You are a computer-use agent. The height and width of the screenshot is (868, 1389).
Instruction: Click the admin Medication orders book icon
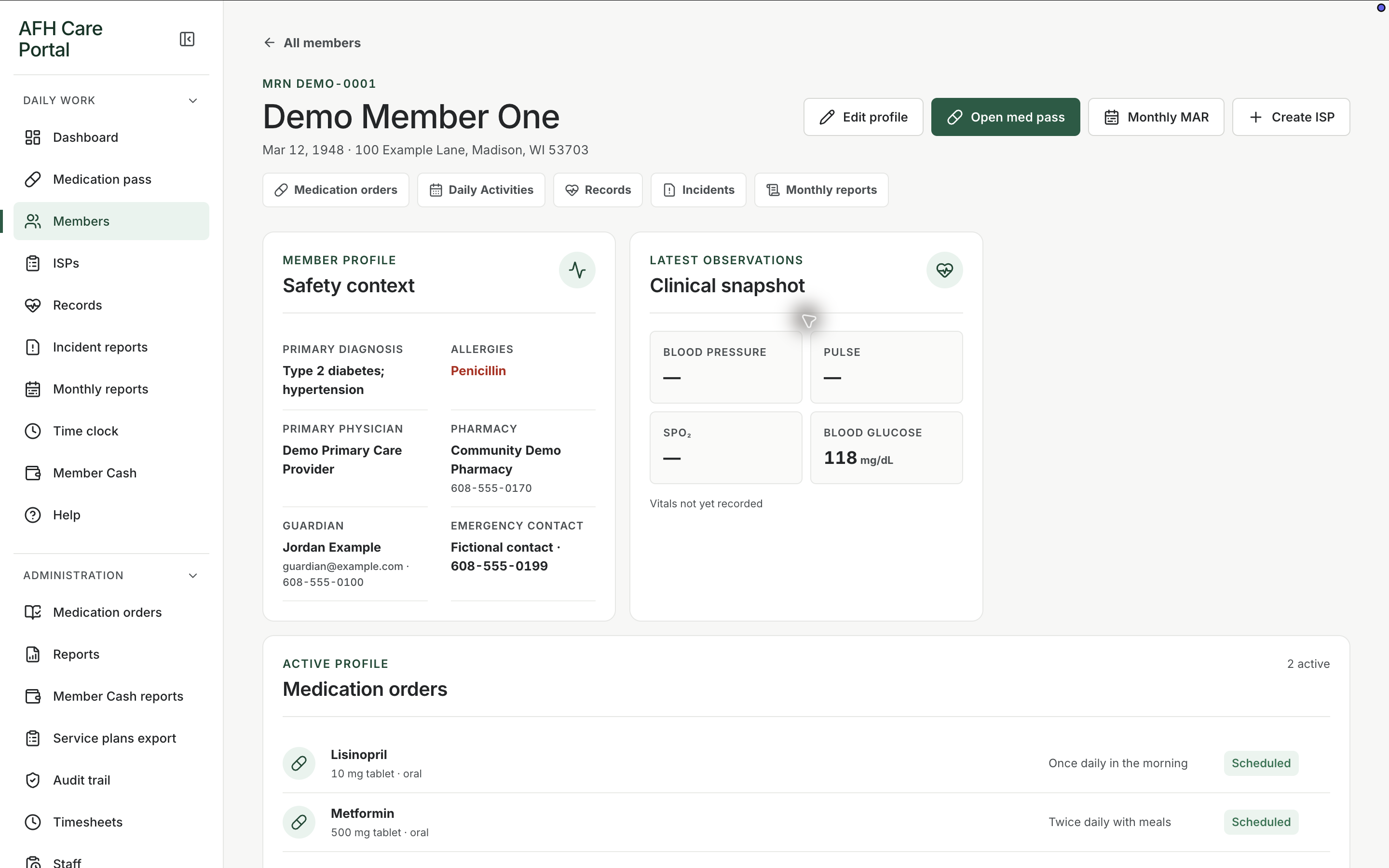[33, 612]
